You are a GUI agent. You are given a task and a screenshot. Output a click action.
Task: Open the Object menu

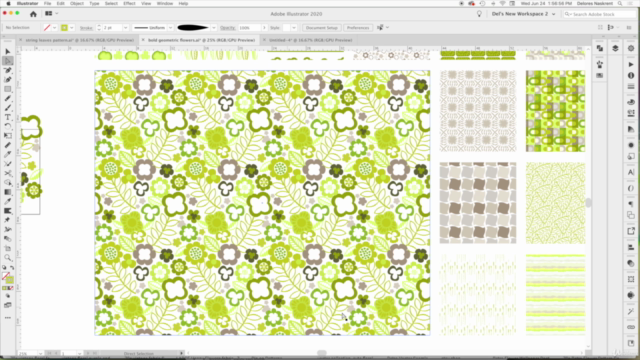[x=77, y=3]
